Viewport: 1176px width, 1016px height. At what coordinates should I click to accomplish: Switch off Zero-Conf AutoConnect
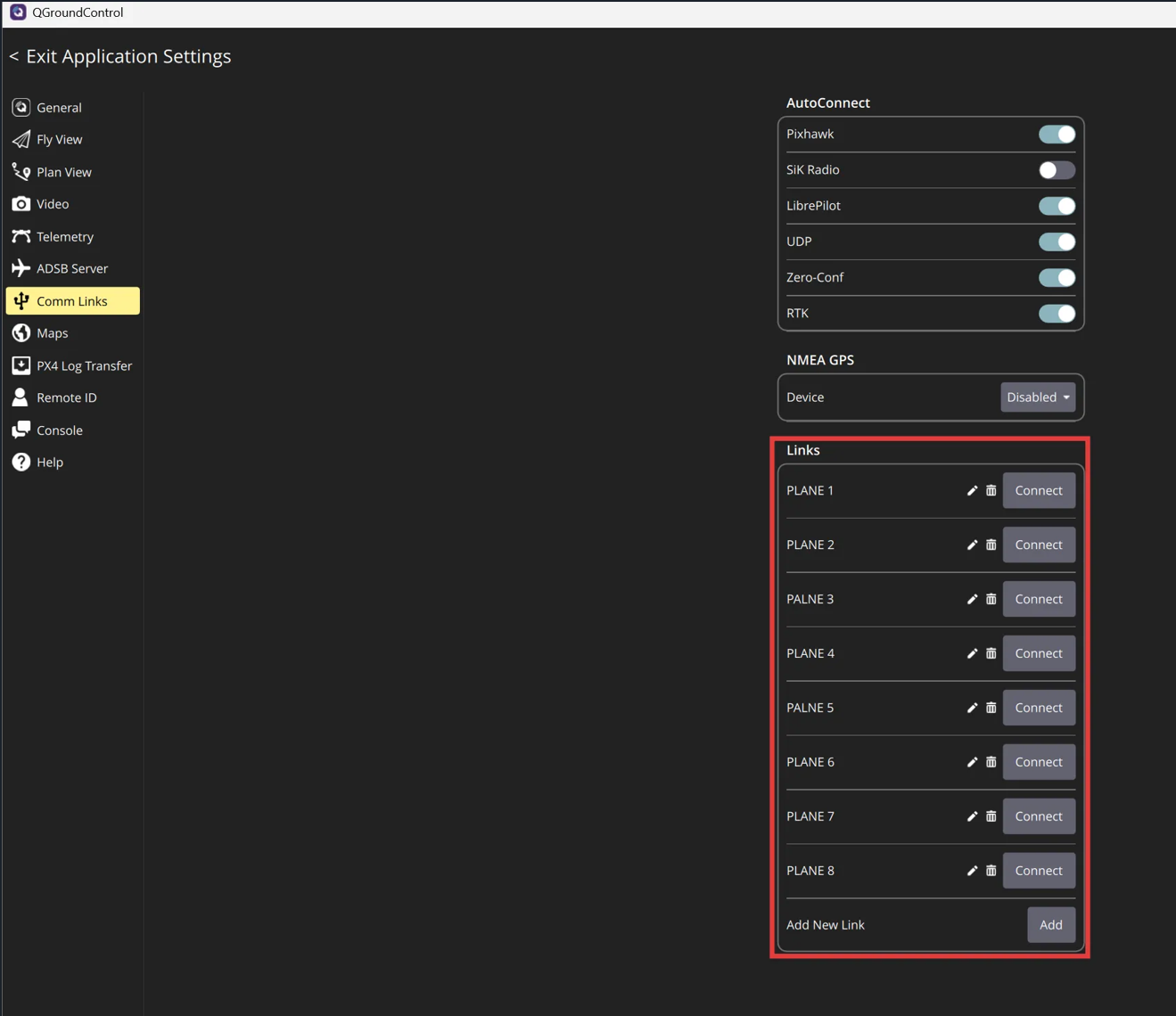(1057, 277)
